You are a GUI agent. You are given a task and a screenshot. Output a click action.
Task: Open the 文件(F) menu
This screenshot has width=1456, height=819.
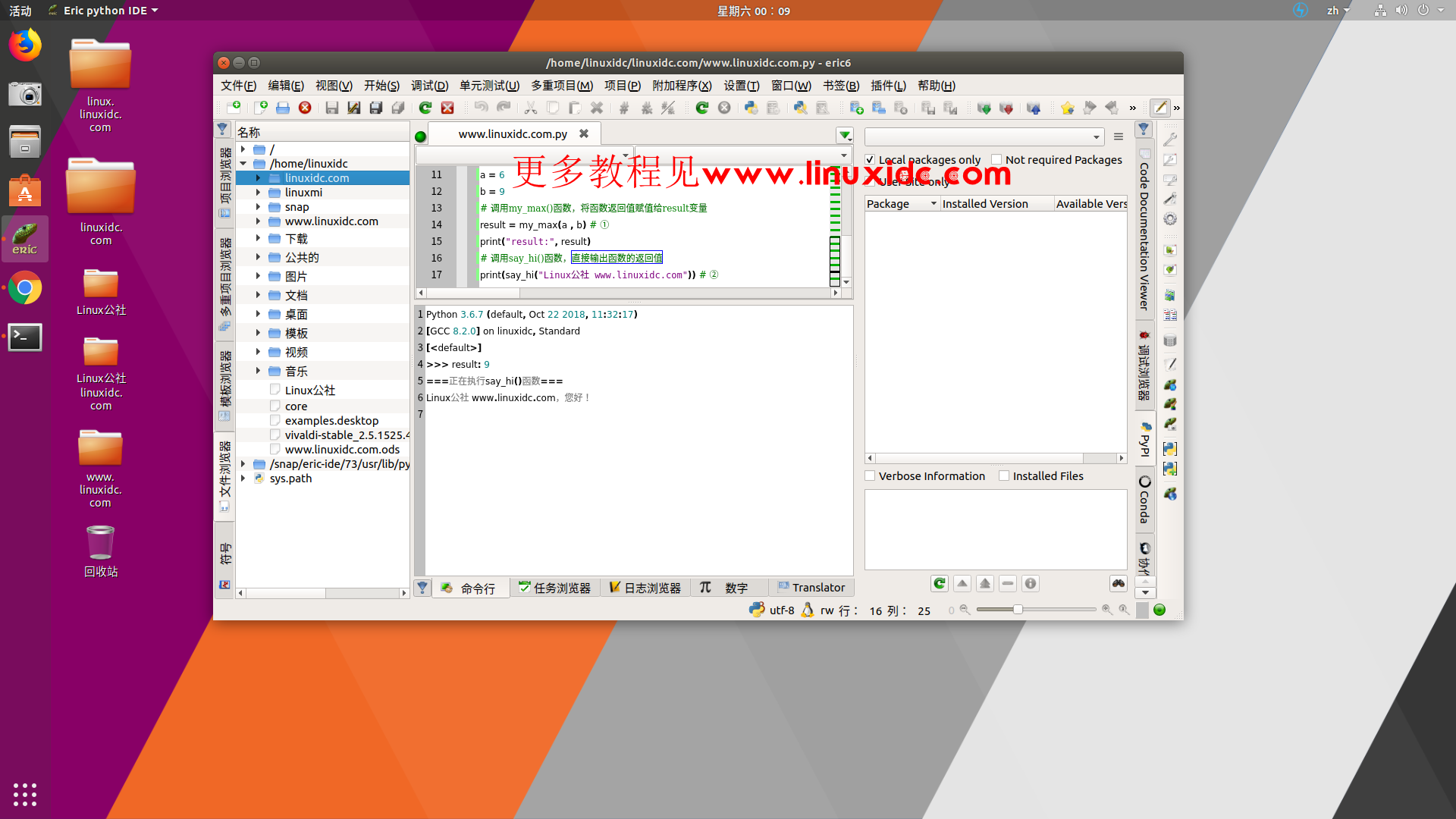point(238,86)
